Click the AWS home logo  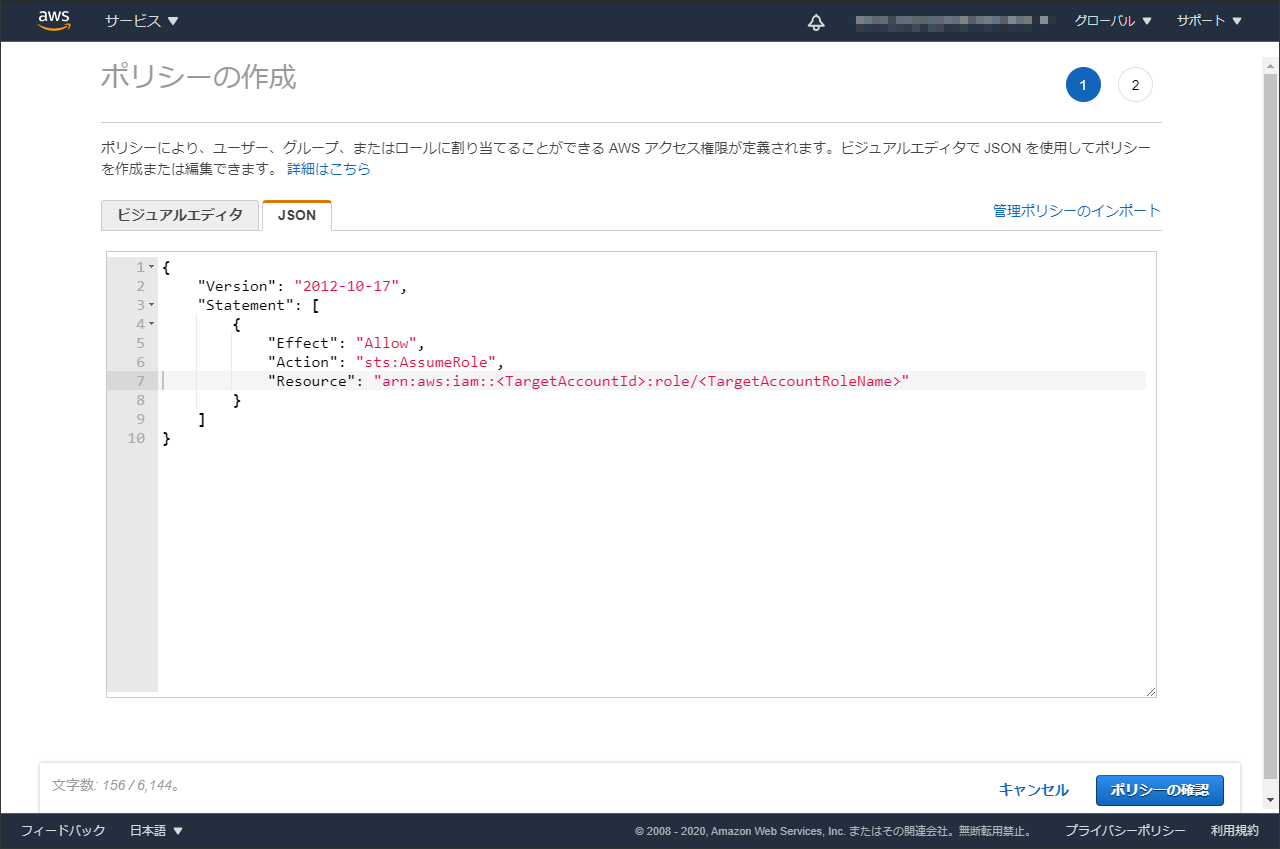54,20
